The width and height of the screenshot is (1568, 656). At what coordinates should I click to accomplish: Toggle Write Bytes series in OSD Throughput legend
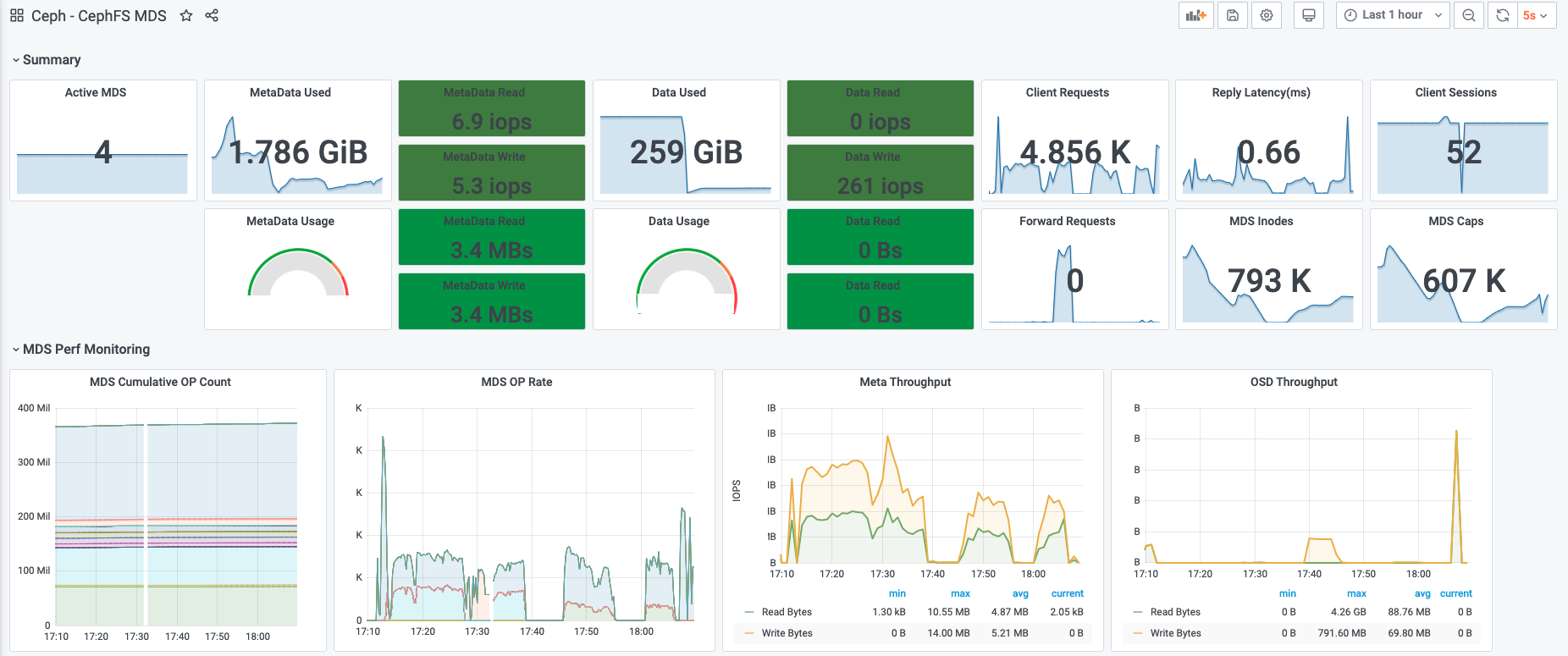(1175, 633)
